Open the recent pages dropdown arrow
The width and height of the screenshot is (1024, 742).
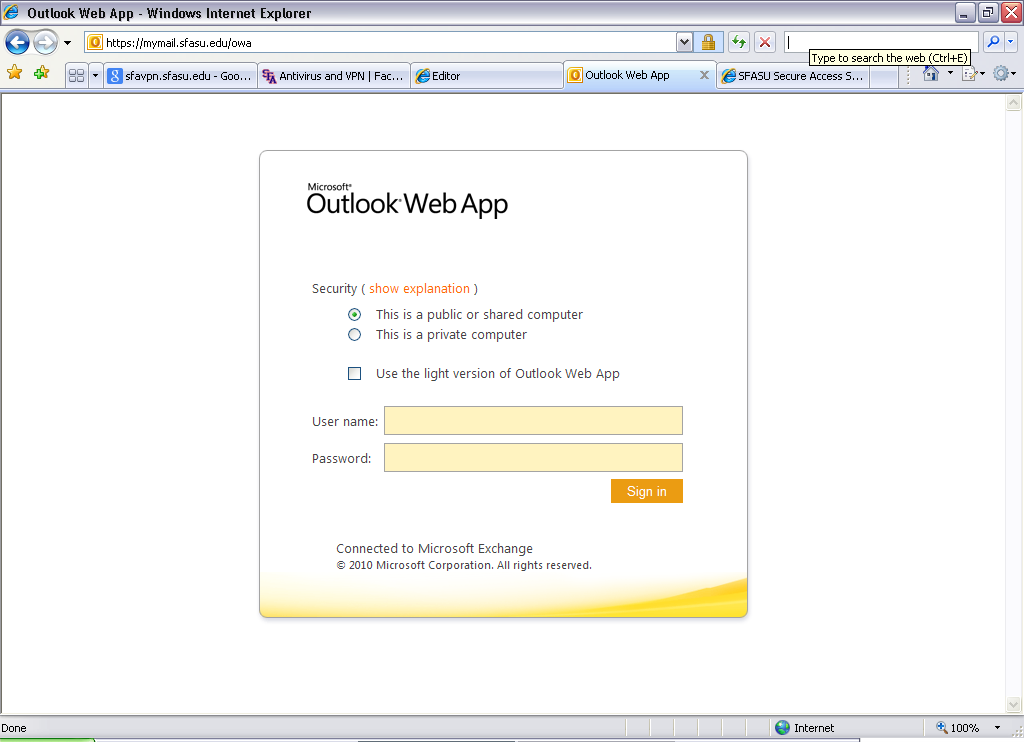tap(67, 43)
